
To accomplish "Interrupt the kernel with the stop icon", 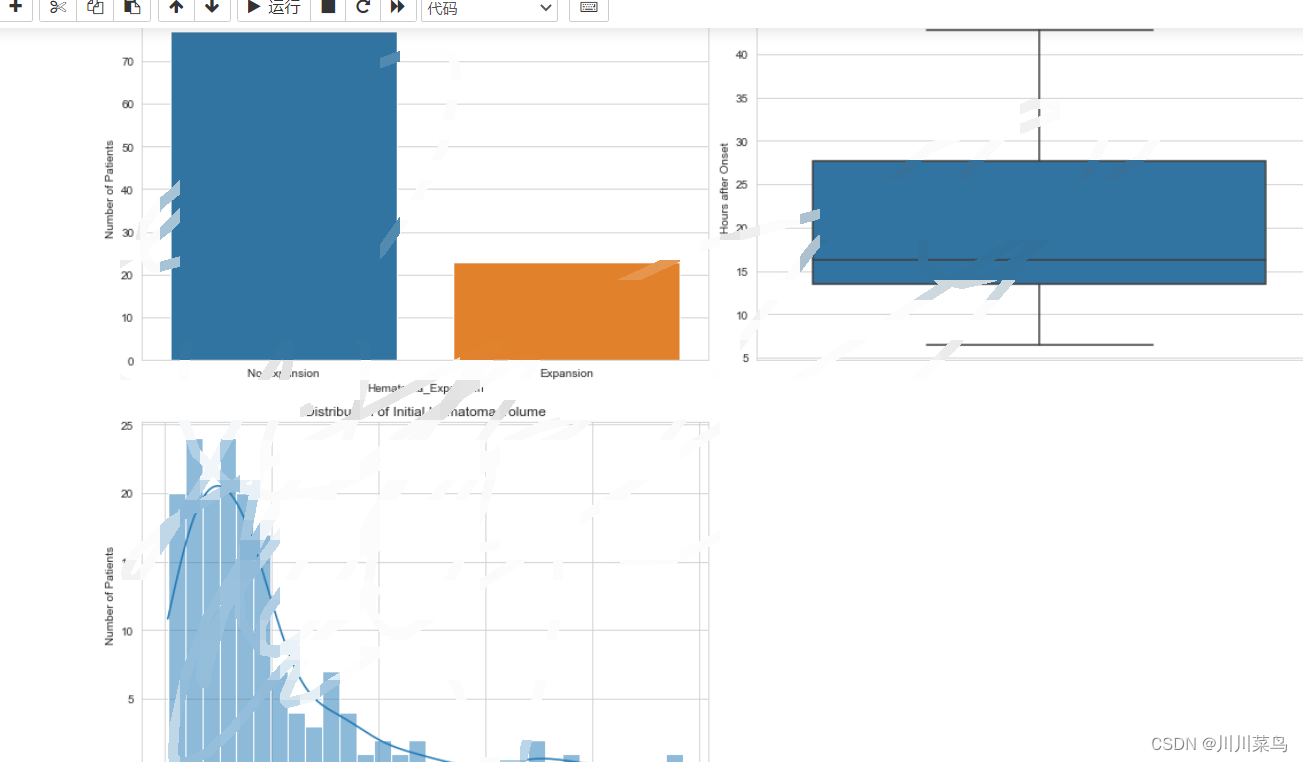I will pos(328,7).
